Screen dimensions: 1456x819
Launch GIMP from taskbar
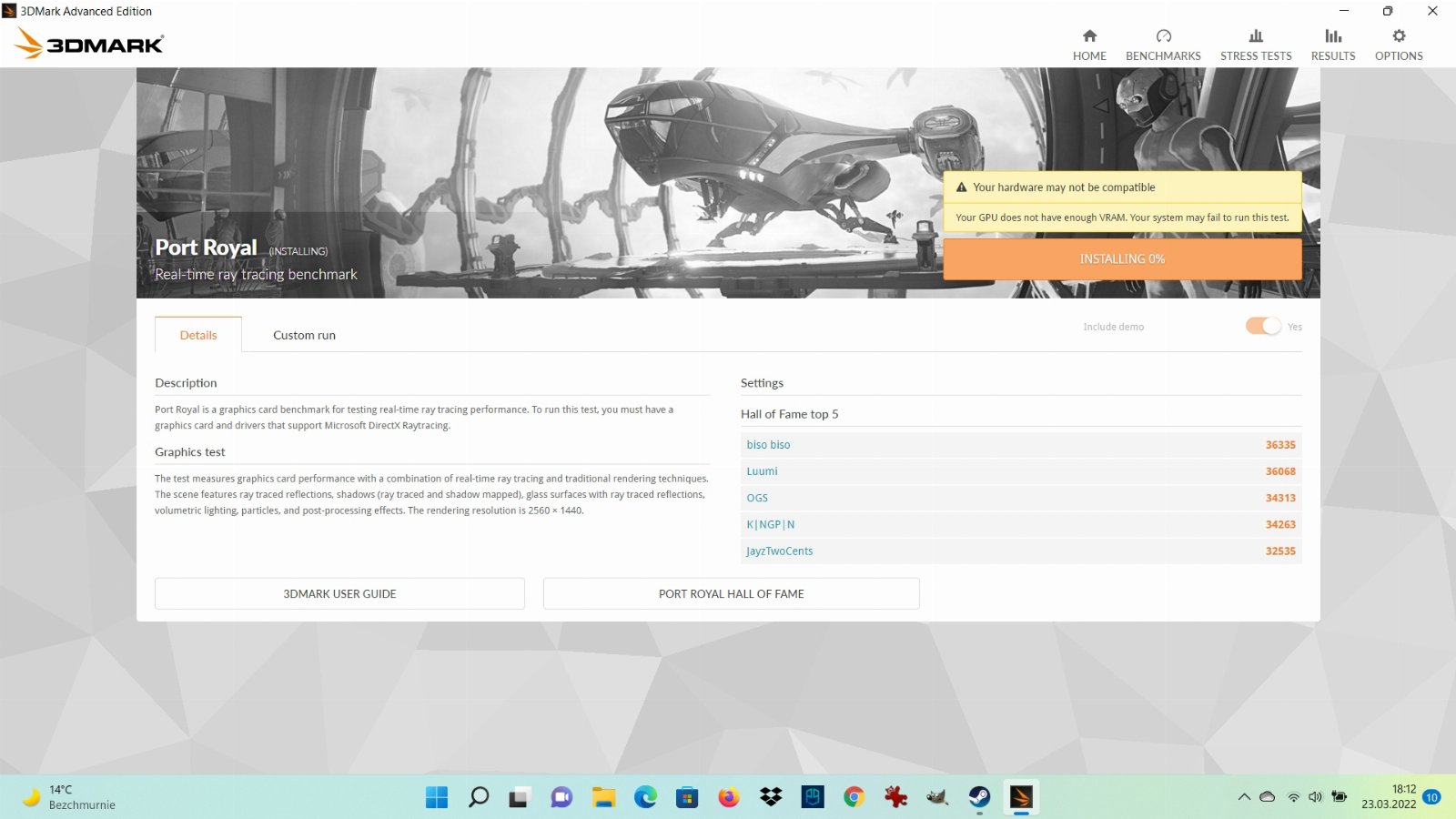[x=937, y=797]
